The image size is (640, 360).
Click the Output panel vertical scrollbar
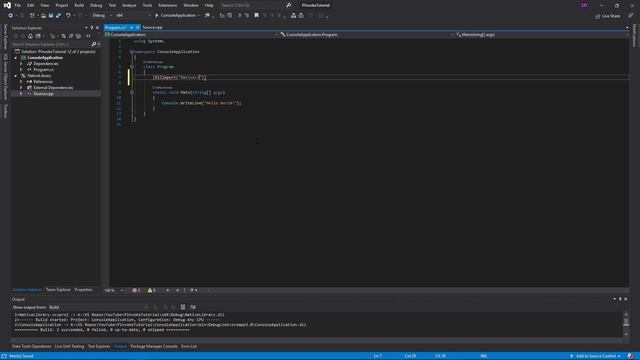click(x=626, y=324)
